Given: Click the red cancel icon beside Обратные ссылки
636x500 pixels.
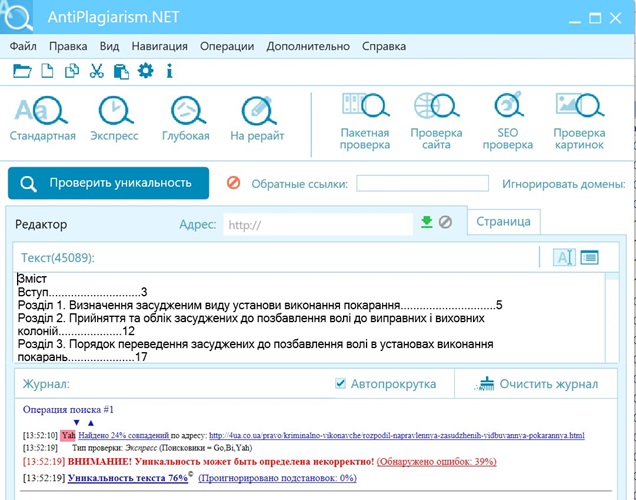Looking at the screenshot, I should click(x=233, y=183).
